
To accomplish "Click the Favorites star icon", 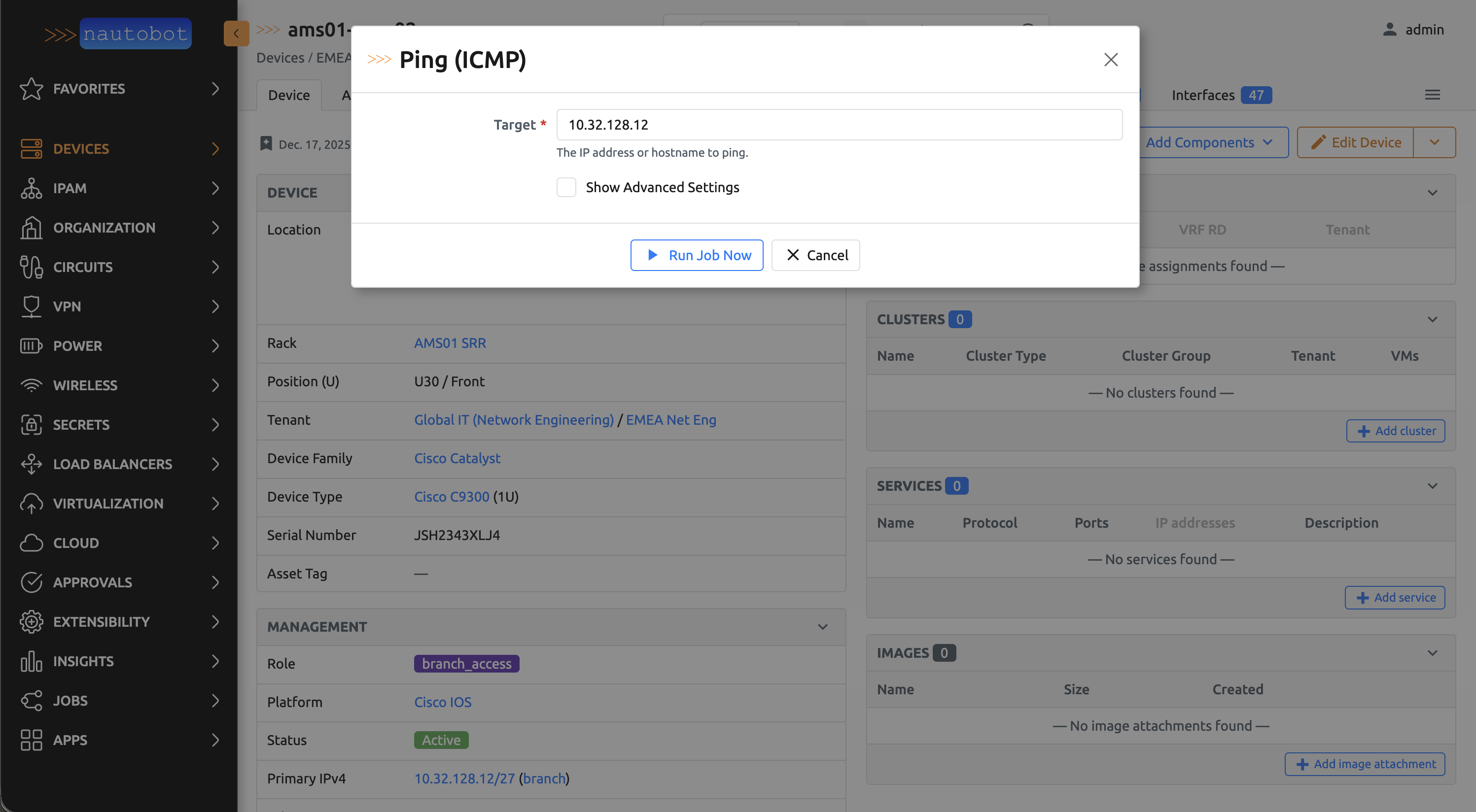I will (31, 89).
